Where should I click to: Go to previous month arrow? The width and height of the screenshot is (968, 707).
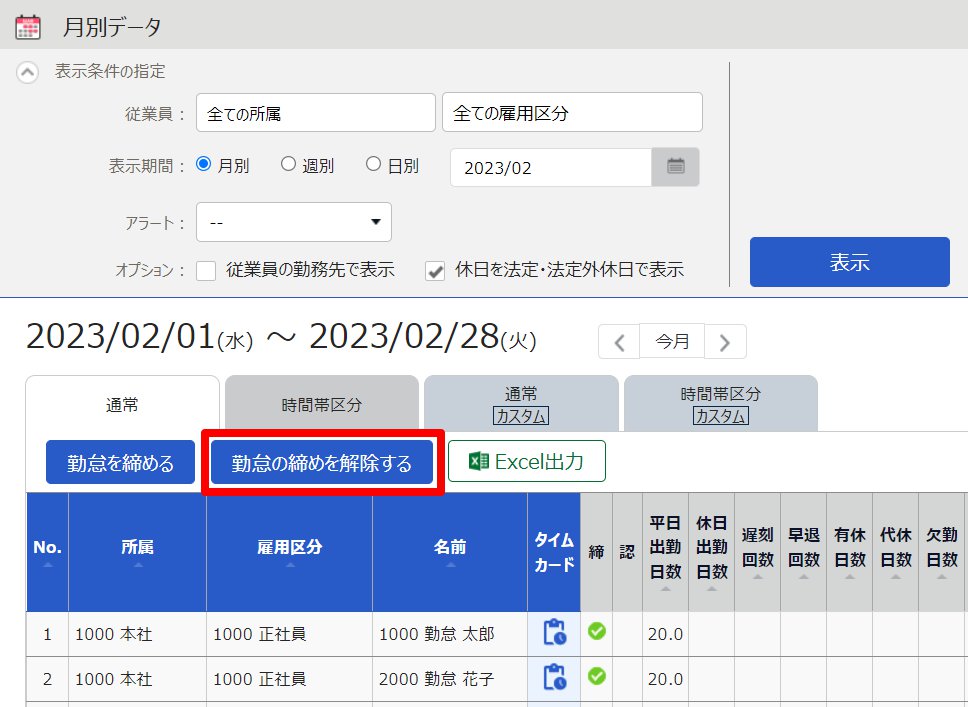tap(619, 341)
